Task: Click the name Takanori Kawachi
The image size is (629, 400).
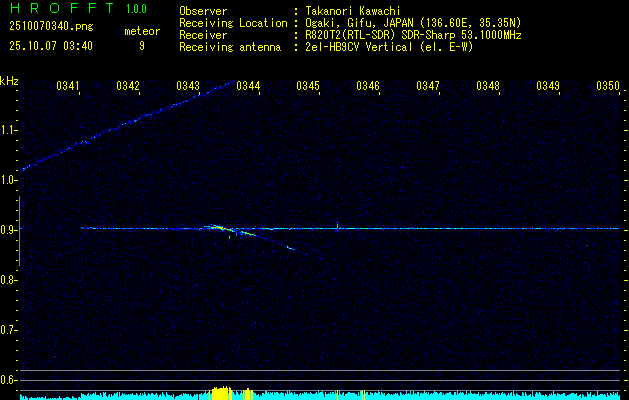Action: 353,11
